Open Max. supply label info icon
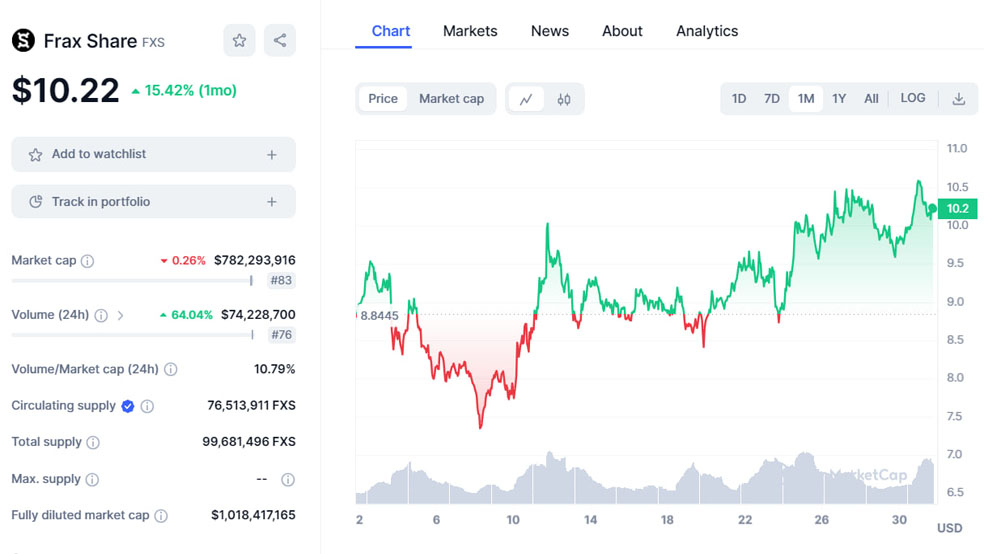This screenshot has width=984, height=554. point(92,480)
